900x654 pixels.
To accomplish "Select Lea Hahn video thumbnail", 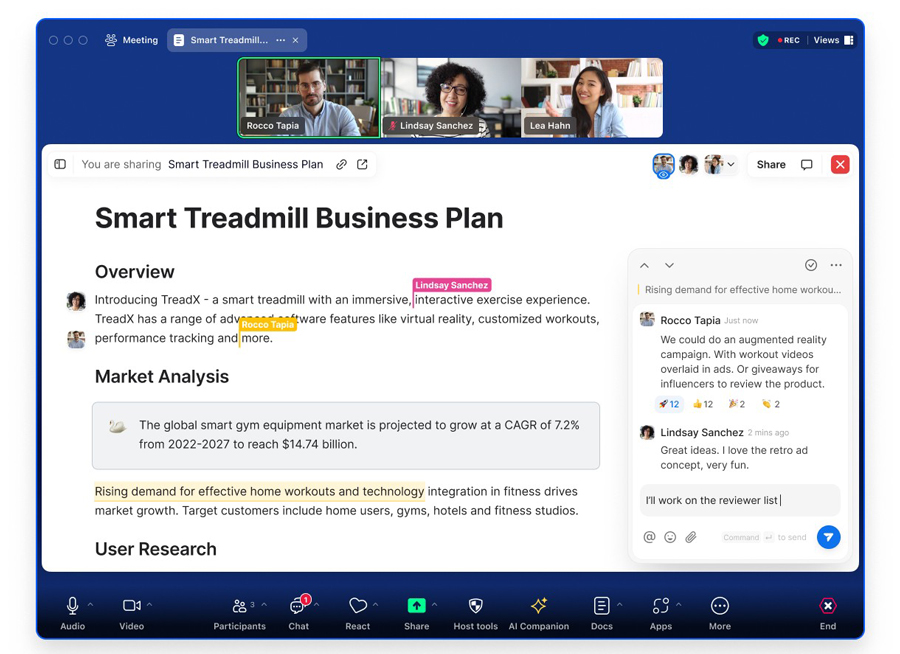I will pos(592,98).
